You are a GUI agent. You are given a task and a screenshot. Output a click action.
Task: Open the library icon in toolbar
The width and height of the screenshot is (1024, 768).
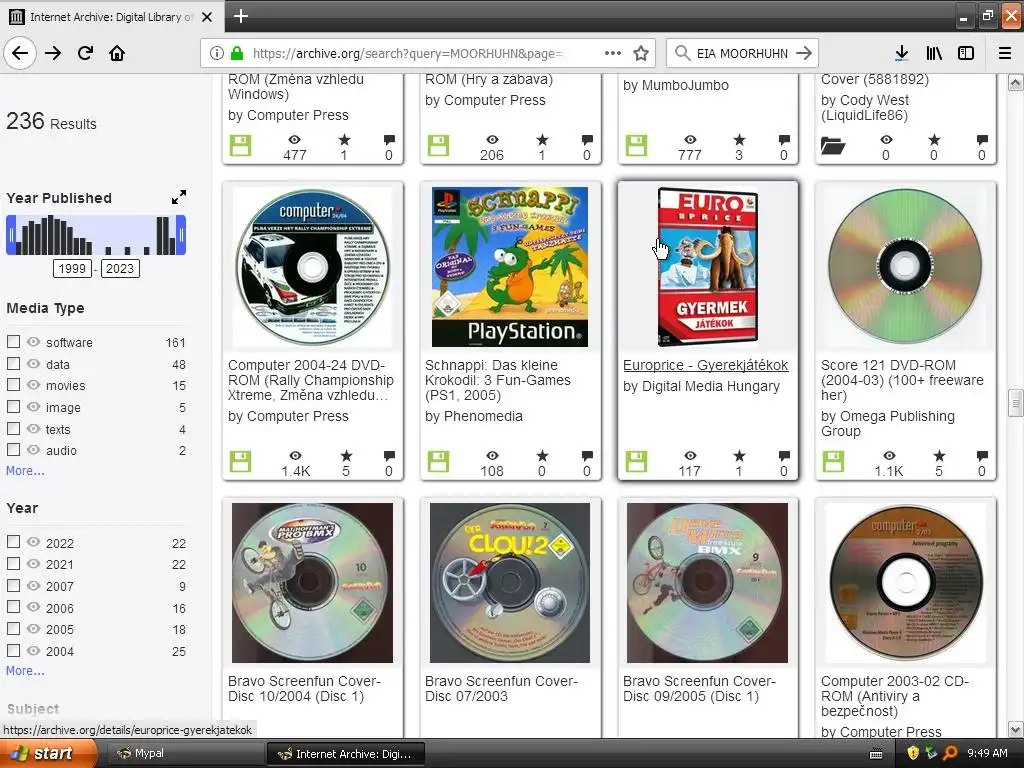point(934,54)
